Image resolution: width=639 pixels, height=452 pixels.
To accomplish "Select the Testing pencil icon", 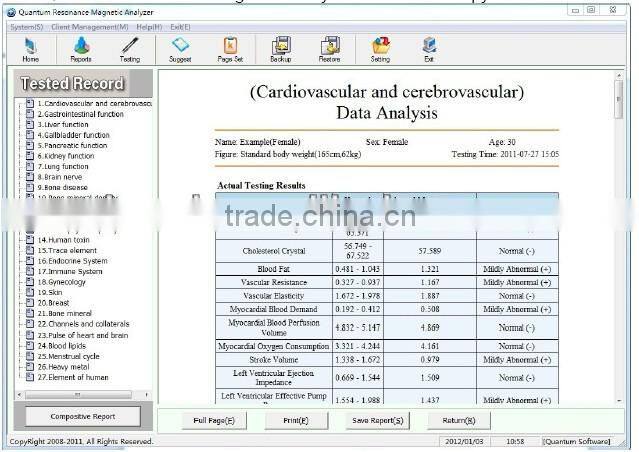I will point(130,49).
